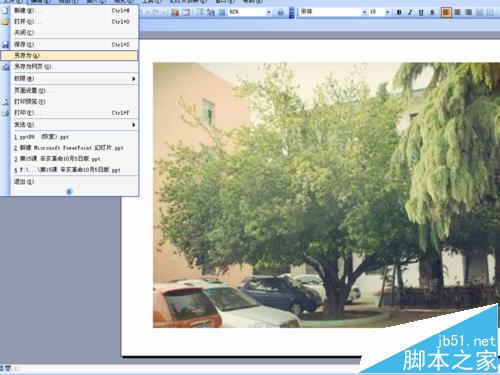
Task: Choose 打开 (Open) in the File menu
Action: coord(69,22)
